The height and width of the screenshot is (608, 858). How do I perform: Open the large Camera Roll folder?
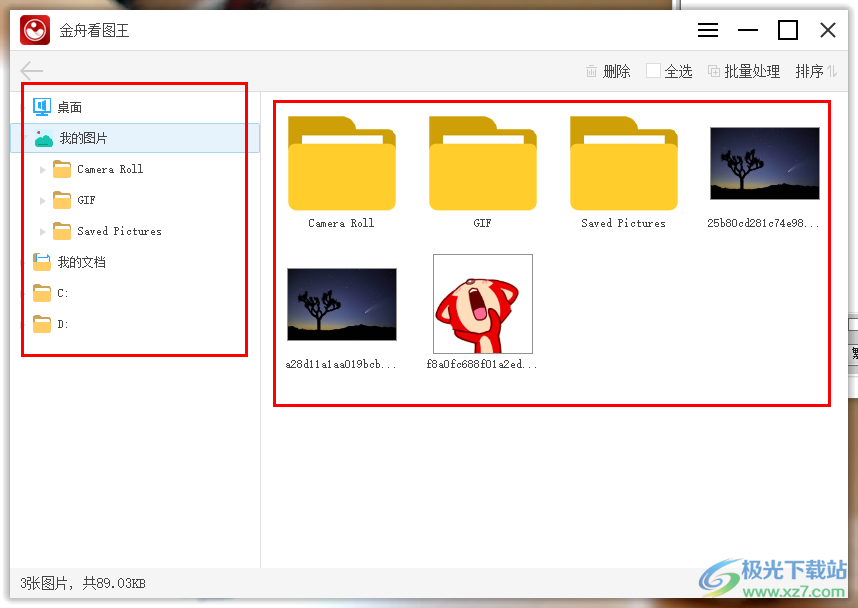(341, 163)
